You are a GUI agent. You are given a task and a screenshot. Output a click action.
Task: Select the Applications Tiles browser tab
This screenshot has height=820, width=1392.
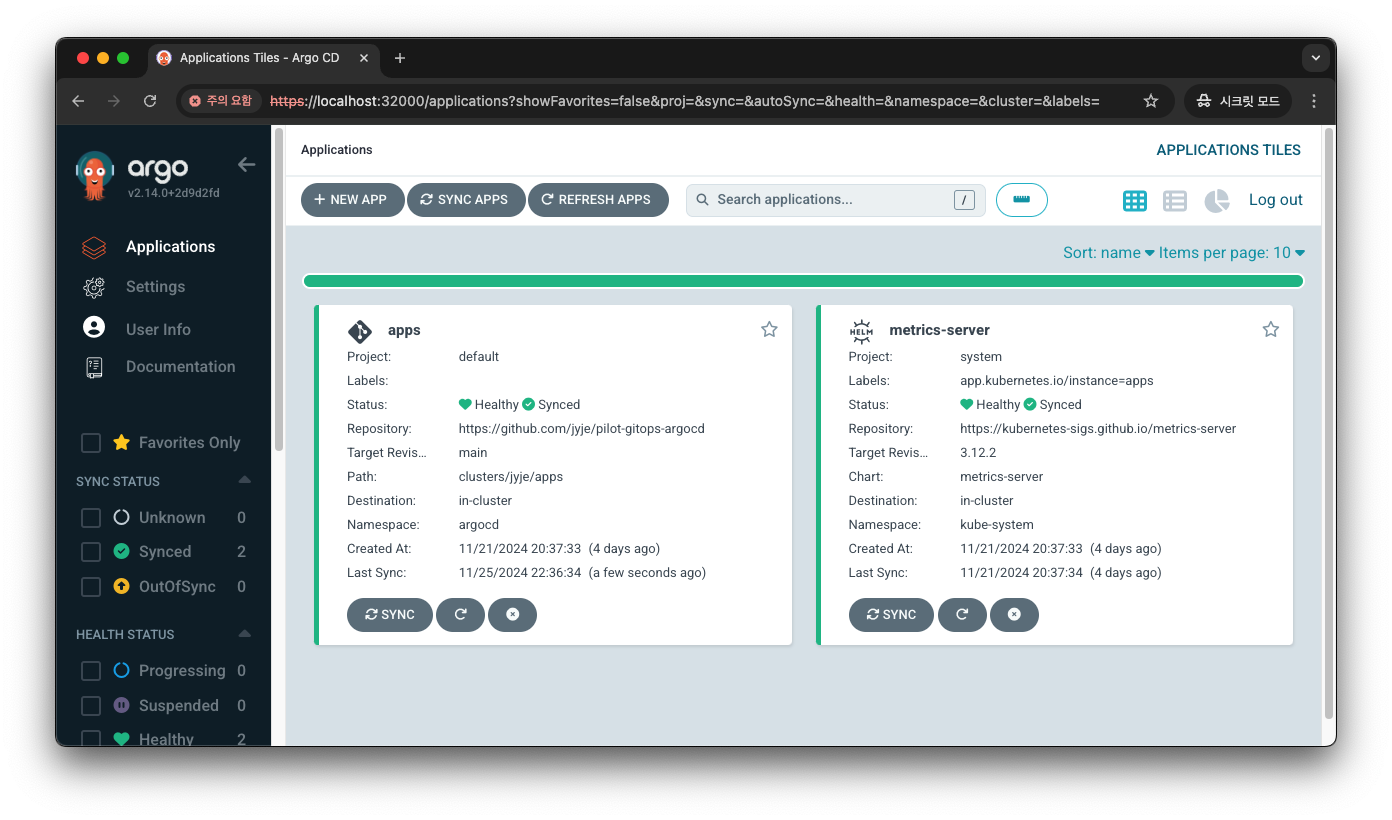(x=265, y=58)
